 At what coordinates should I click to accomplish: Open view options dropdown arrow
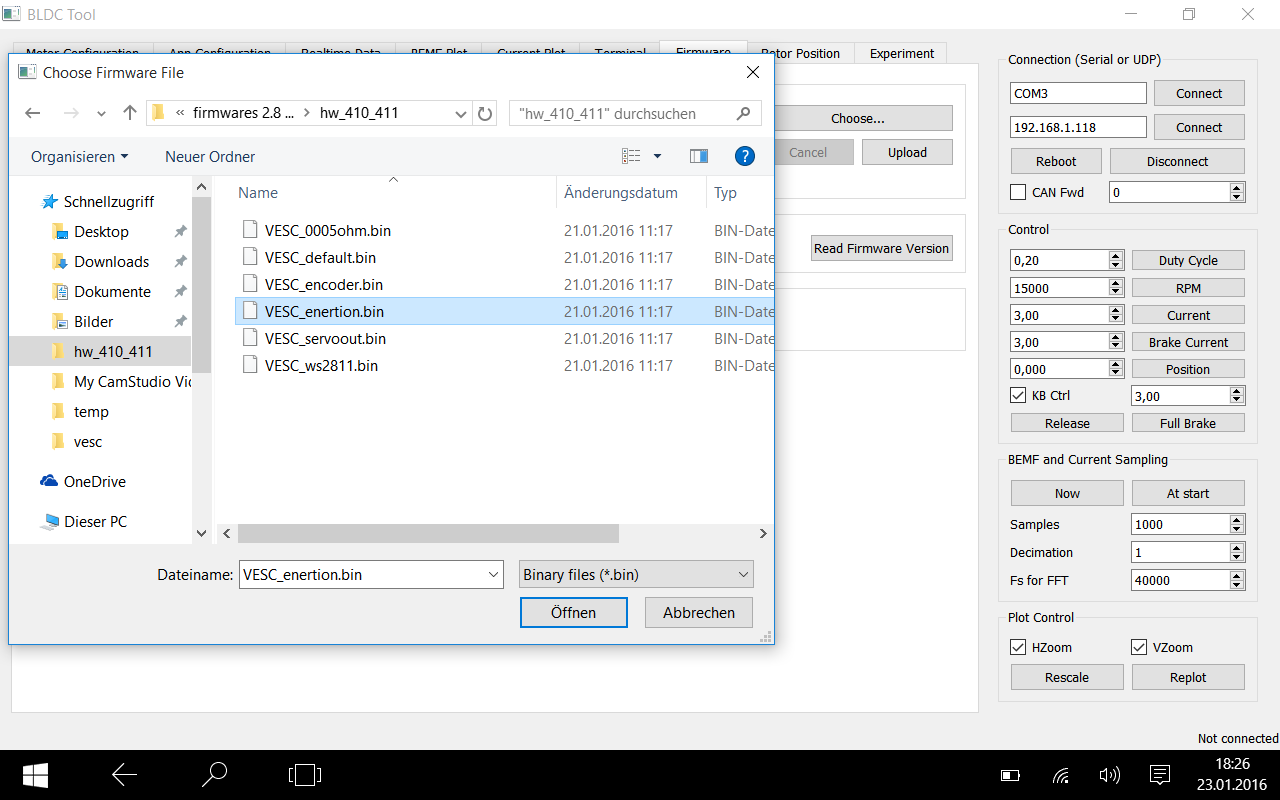tap(657, 156)
